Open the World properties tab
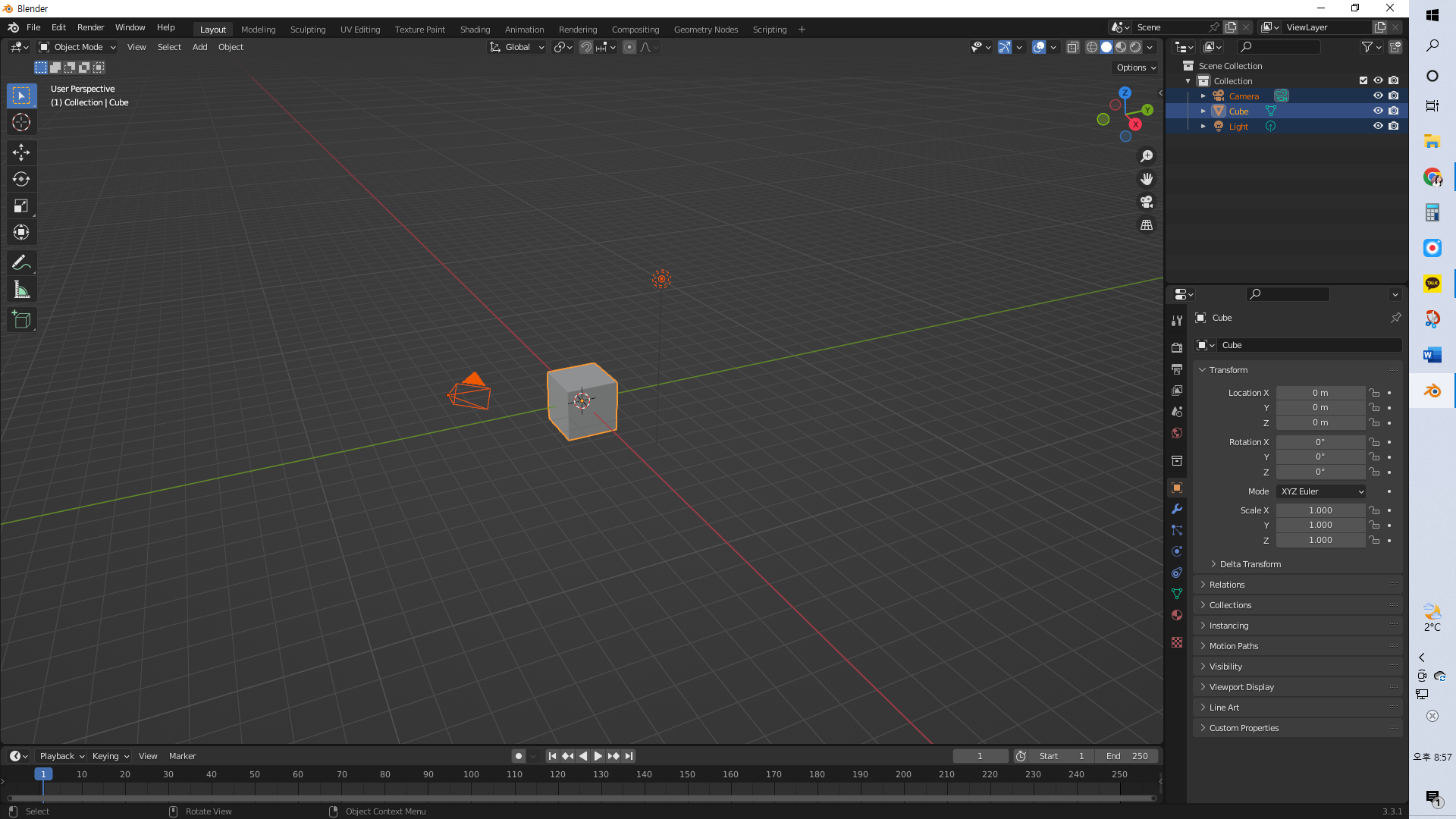Screen dimensions: 1456x819 [x=1177, y=433]
